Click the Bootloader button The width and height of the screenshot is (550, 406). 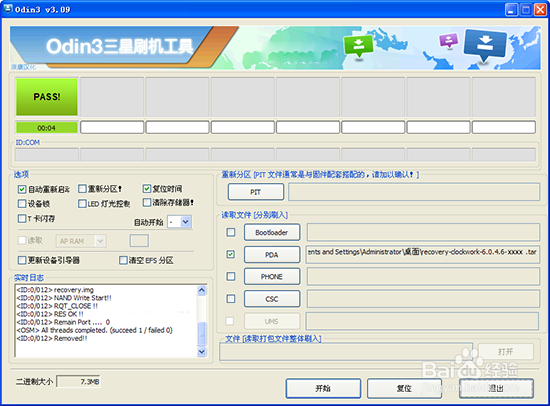[x=272, y=232]
